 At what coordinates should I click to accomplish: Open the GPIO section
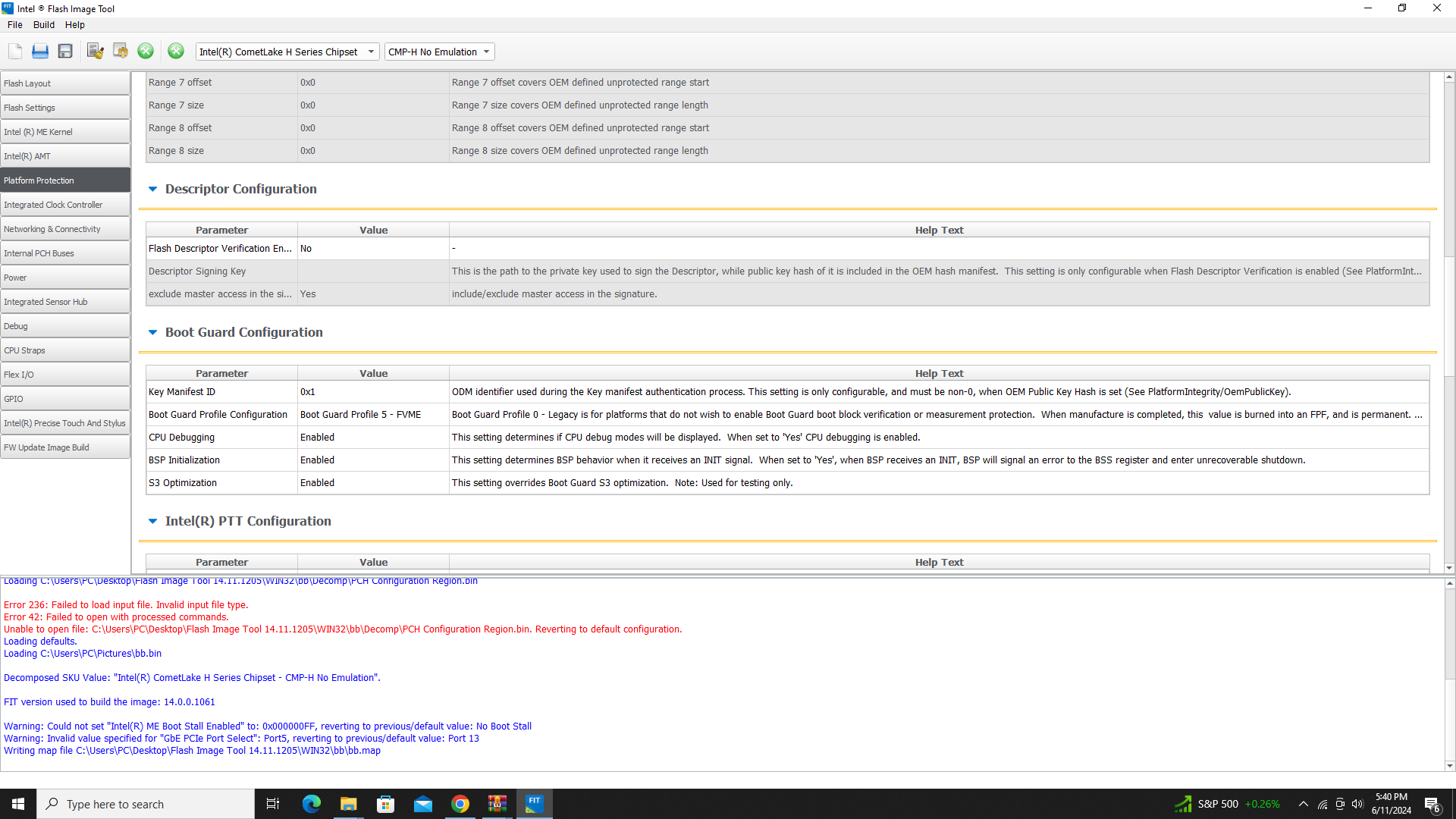point(65,399)
